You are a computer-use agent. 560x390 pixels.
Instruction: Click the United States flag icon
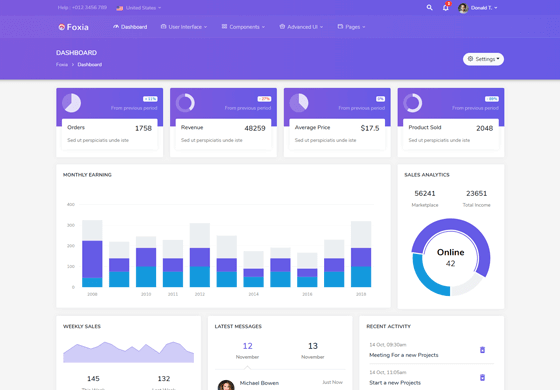click(x=120, y=8)
